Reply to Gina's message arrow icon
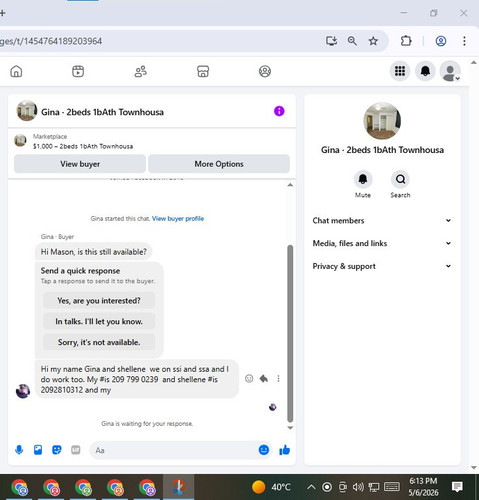Viewport: 479px width, 500px height. pyautogui.click(x=264, y=378)
